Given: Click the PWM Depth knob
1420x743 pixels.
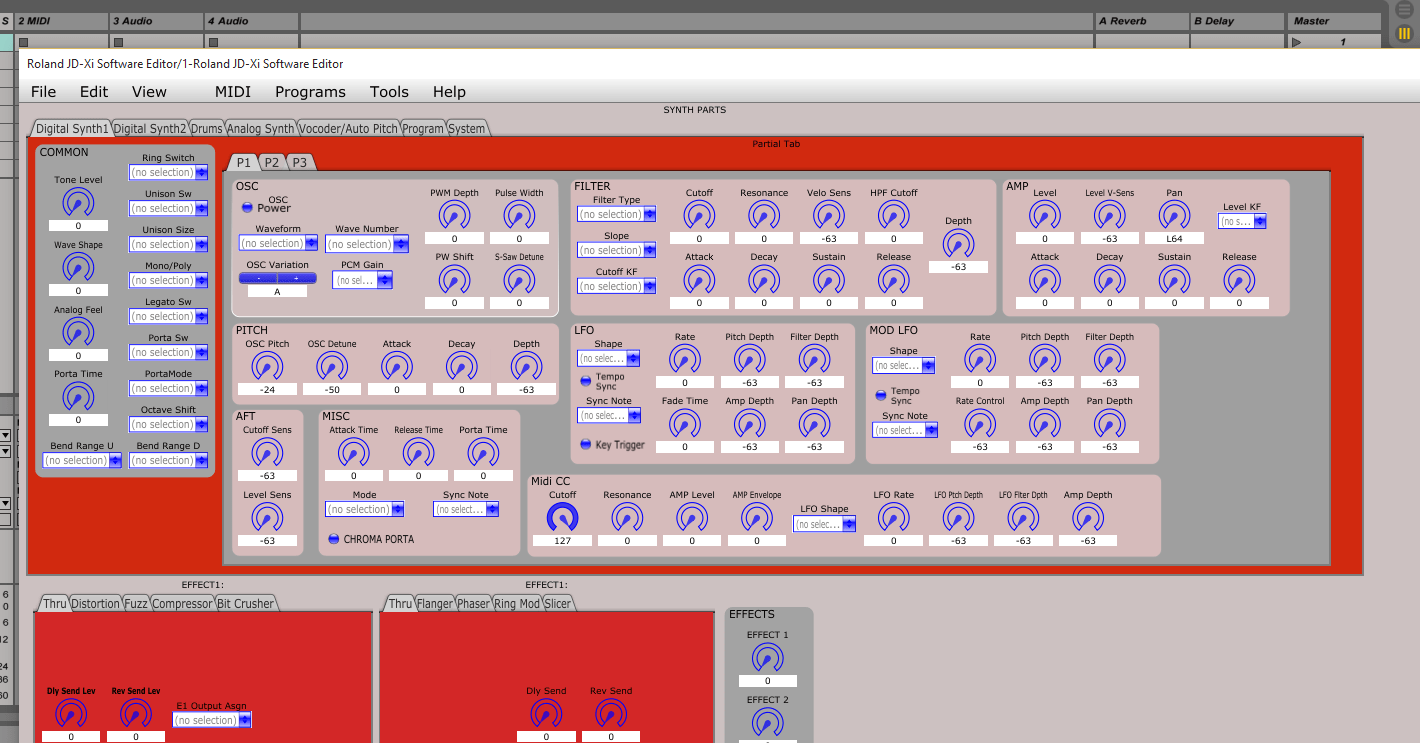Looking at the screenshot, I should point(454,216).
